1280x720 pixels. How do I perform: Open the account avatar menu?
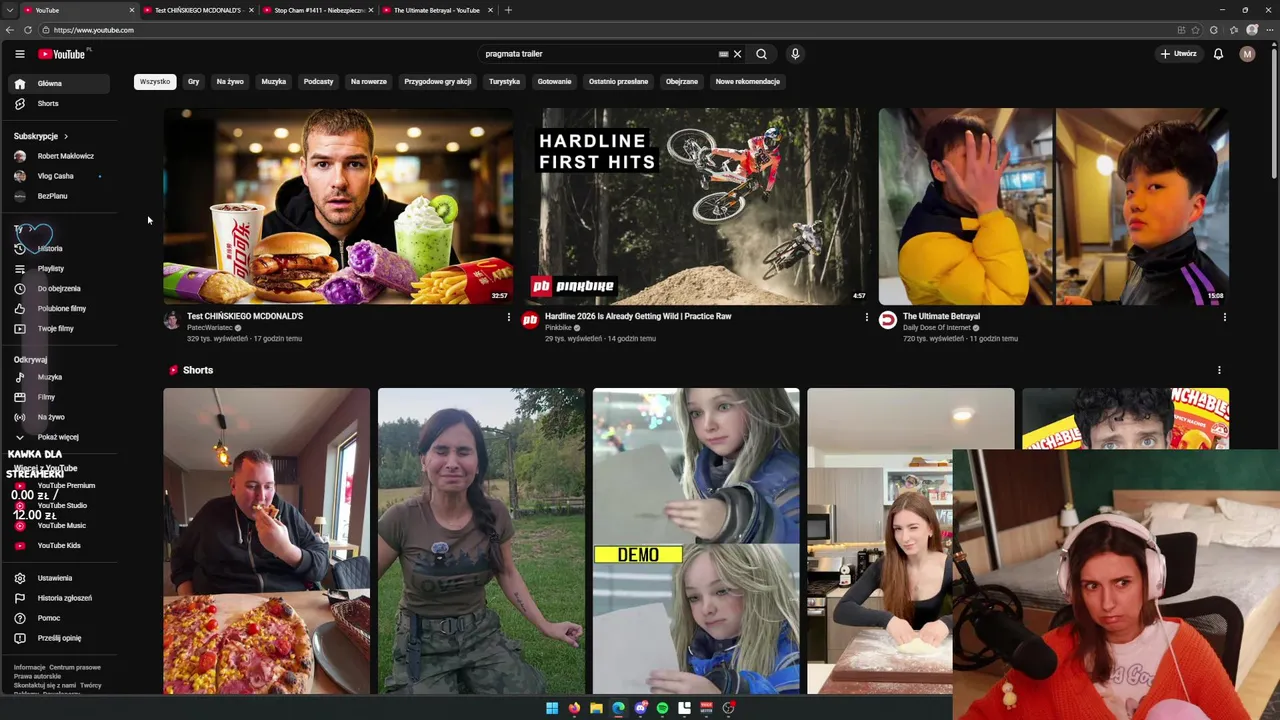click(x=1247, y=54)
